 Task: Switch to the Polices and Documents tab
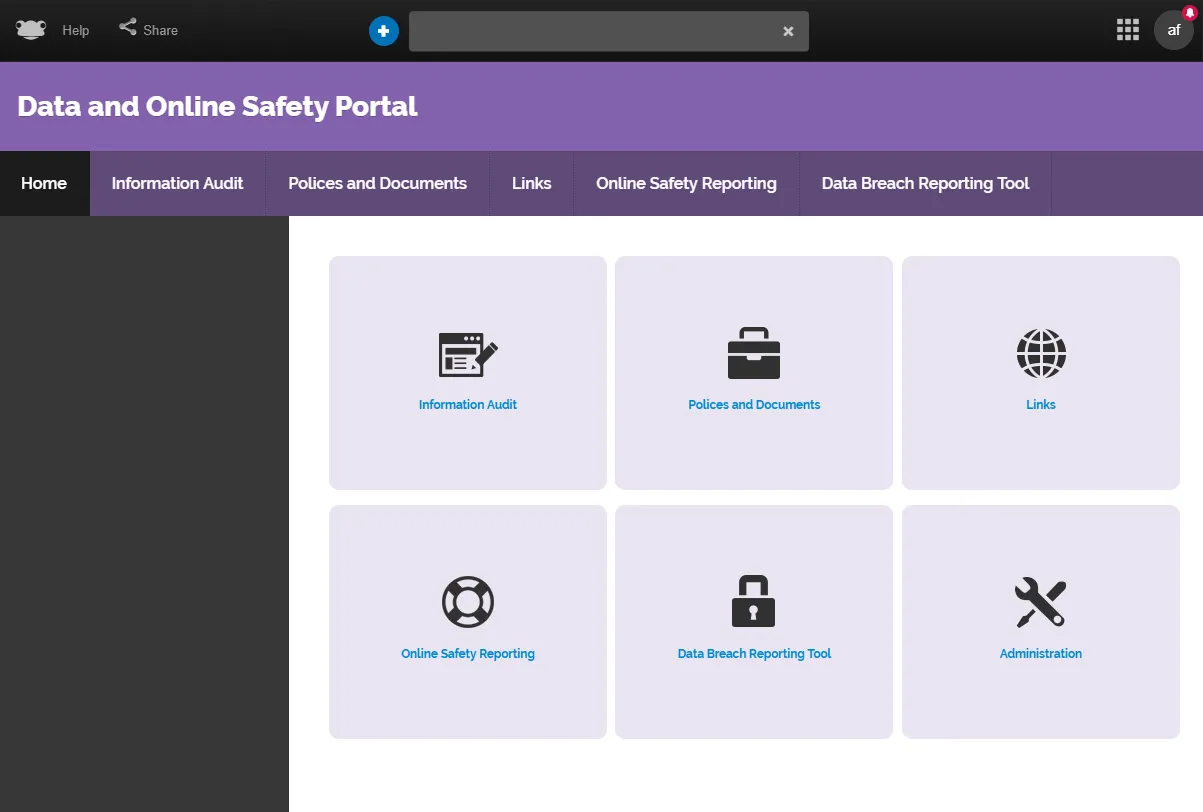click(x=378, y=183)
